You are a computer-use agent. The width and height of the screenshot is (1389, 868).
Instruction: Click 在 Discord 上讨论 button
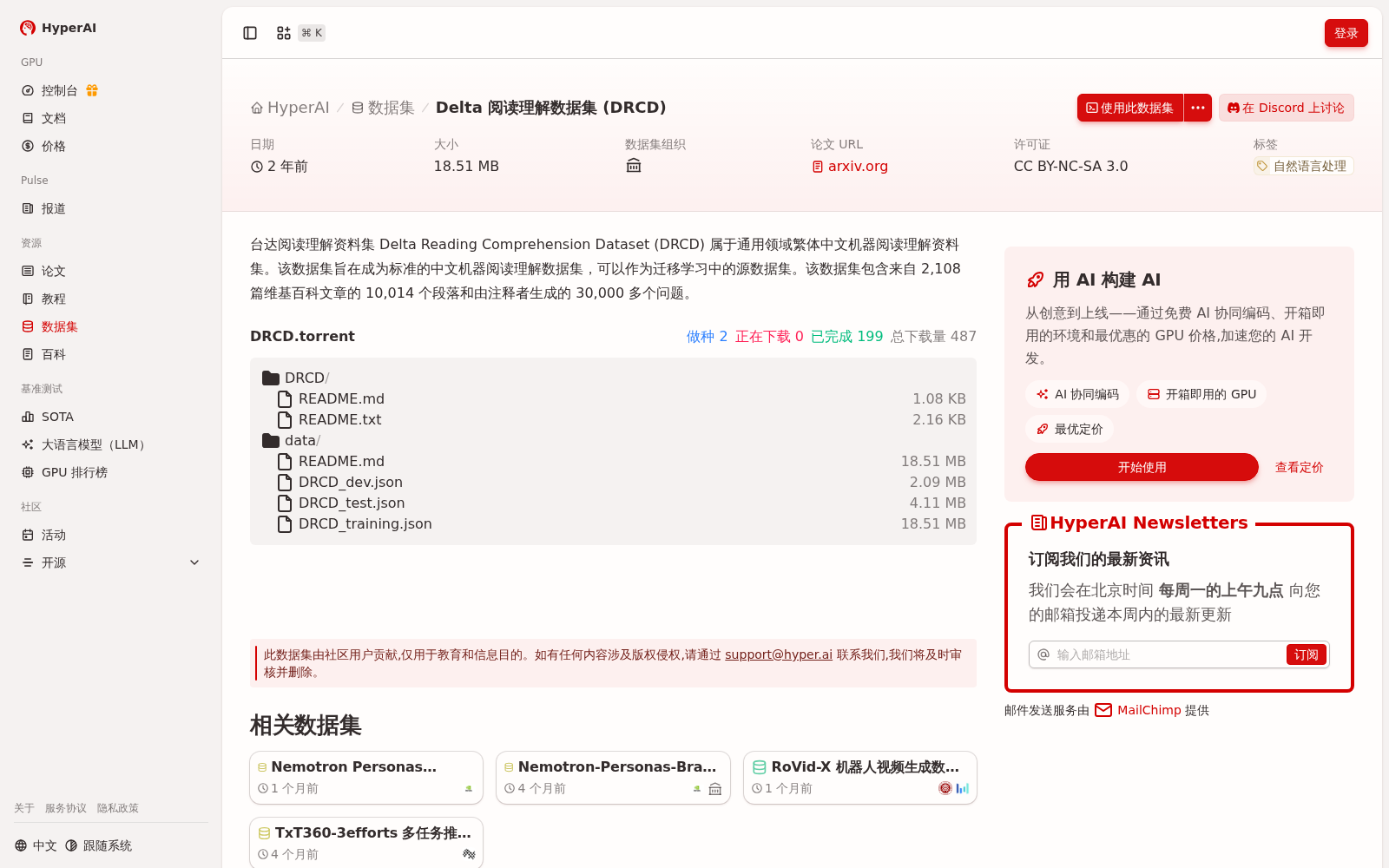(1286, 108)
